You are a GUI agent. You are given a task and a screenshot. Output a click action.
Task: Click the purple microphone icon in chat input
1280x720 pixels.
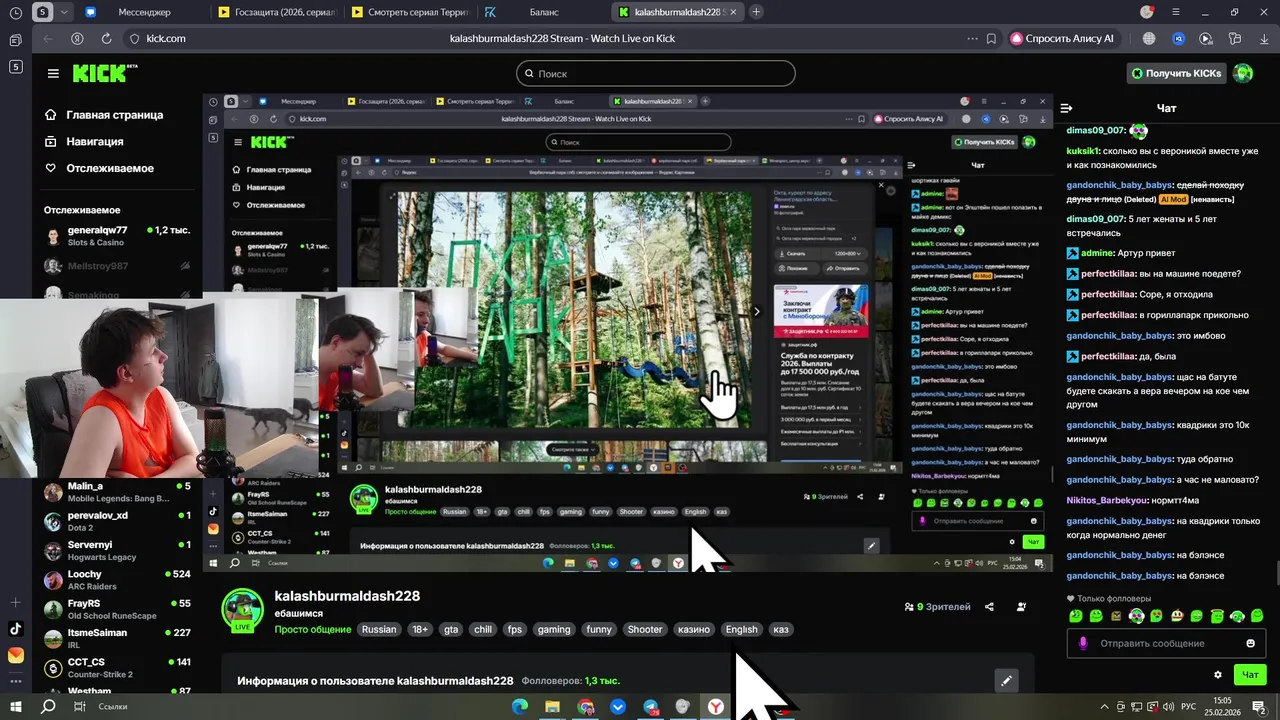(x=1082, y=643)
